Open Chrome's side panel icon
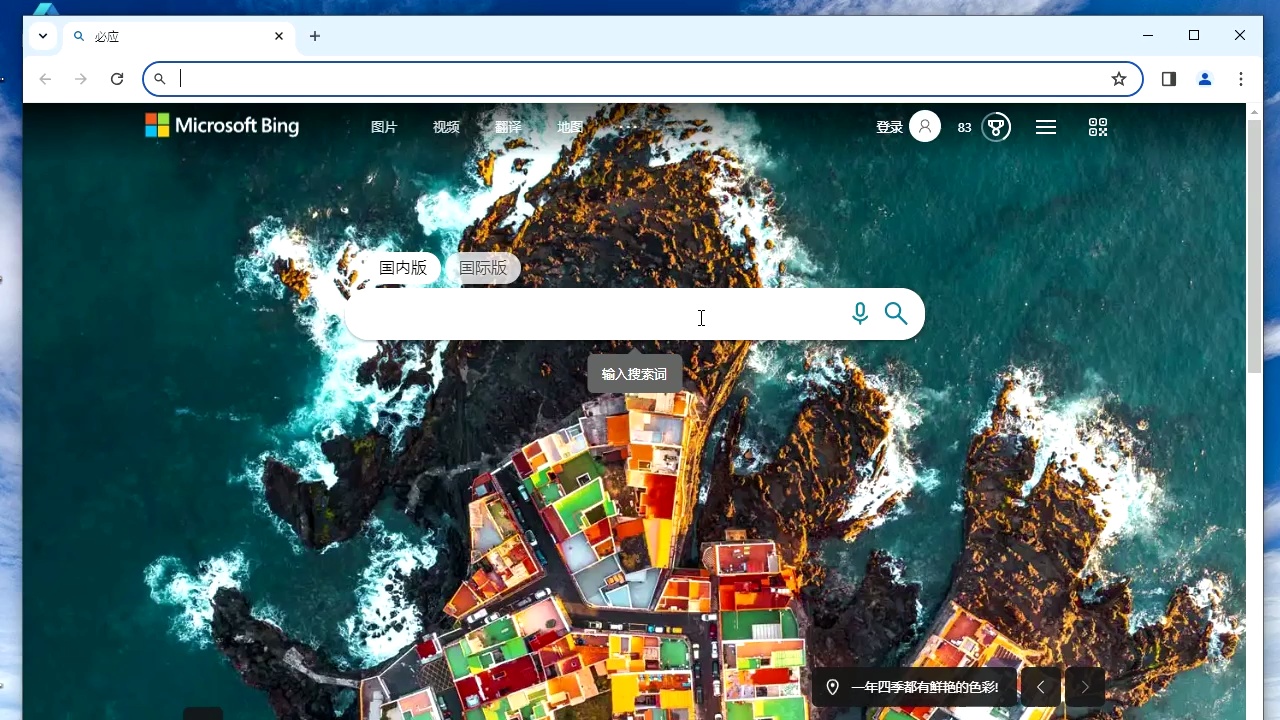Image resolution: width=1280 pixels, height=720 pixels. (x=1168, y=78)
